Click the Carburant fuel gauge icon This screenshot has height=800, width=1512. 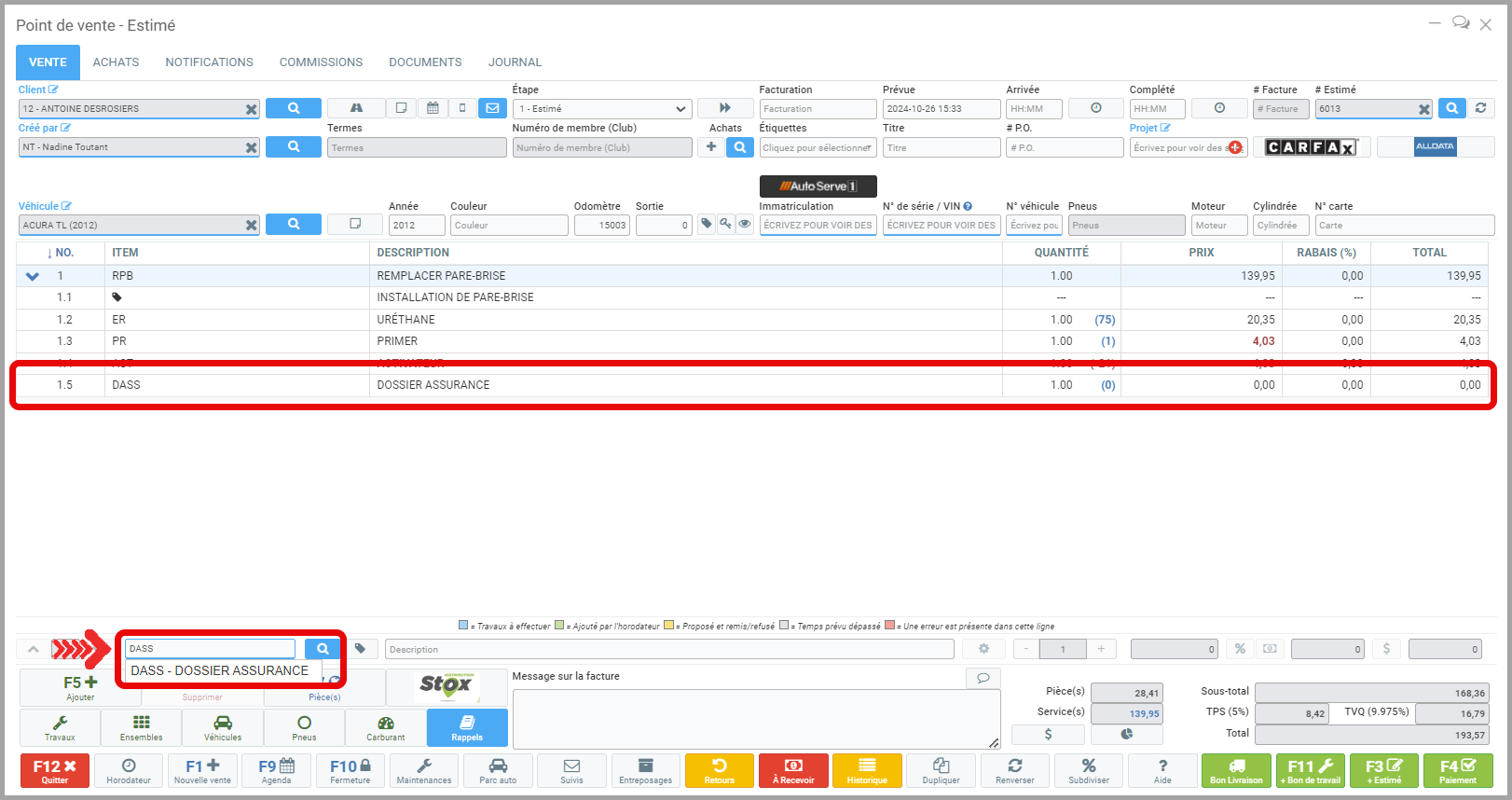pyautogui.click(x=386, y=727)
